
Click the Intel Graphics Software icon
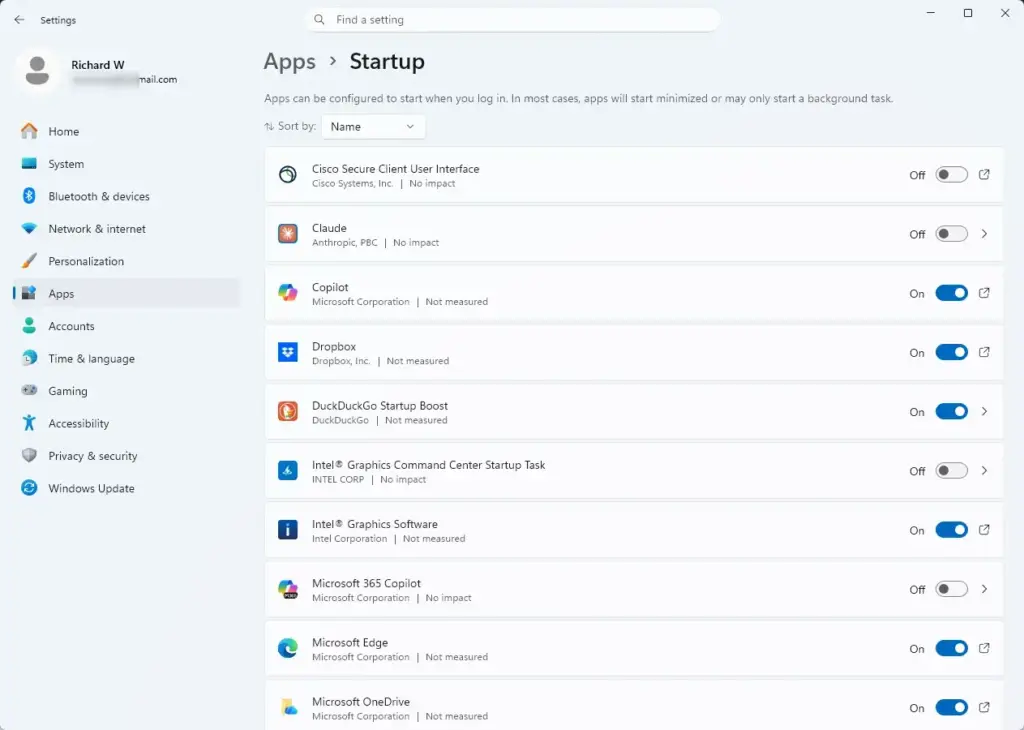click(287, 530)
